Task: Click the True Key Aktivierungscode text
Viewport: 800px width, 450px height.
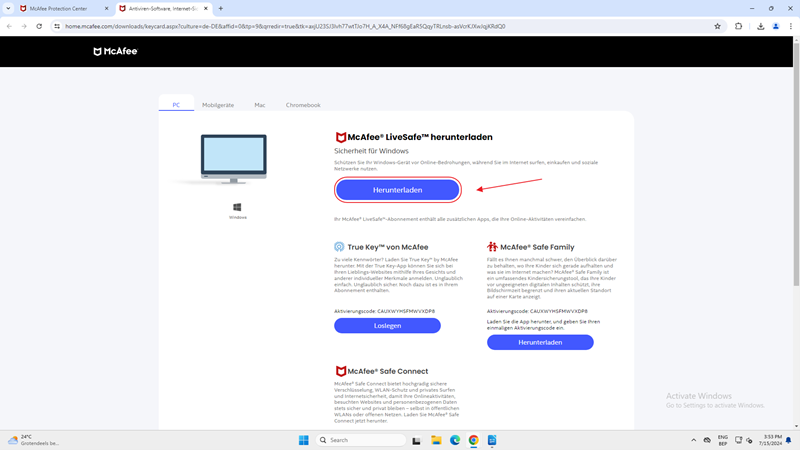Action: click(x=385, y=311)
